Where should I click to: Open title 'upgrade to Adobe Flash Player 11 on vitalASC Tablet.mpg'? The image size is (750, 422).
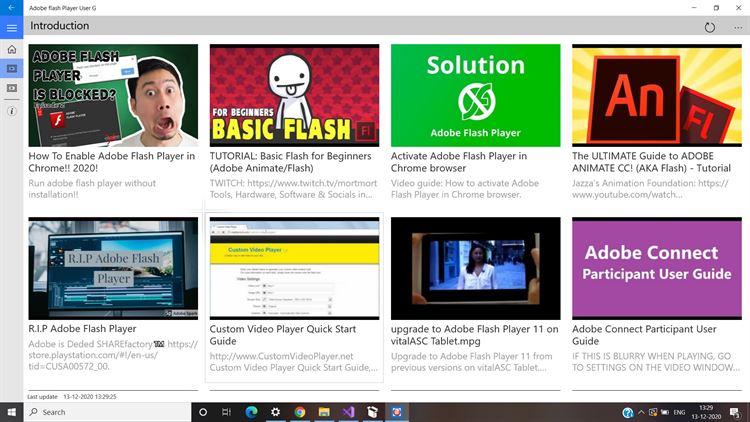pyautogui.click(x=474, y=335)
